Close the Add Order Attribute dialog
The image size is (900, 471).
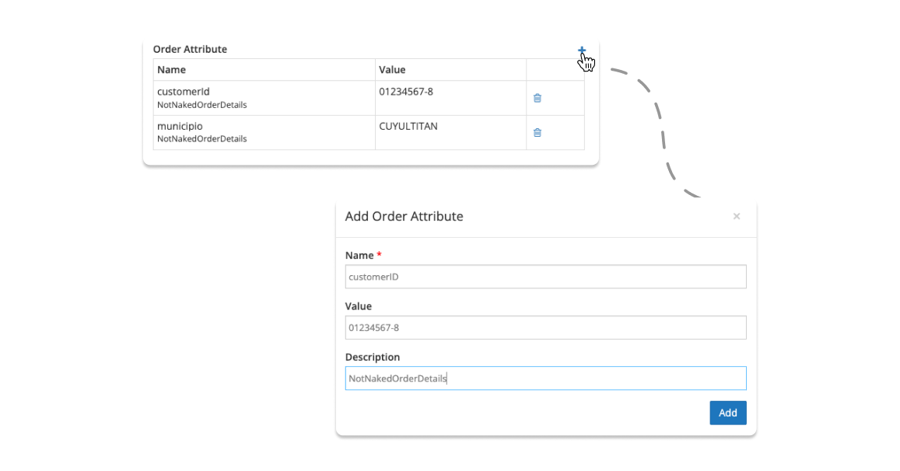[x=737, y=216]
